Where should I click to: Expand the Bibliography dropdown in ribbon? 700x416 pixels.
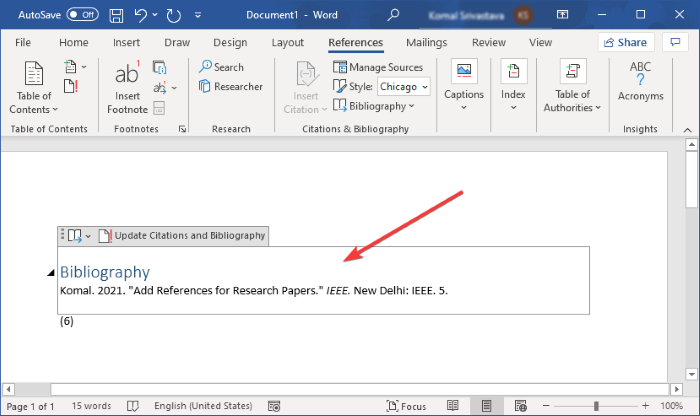click(x=377, y=106)
